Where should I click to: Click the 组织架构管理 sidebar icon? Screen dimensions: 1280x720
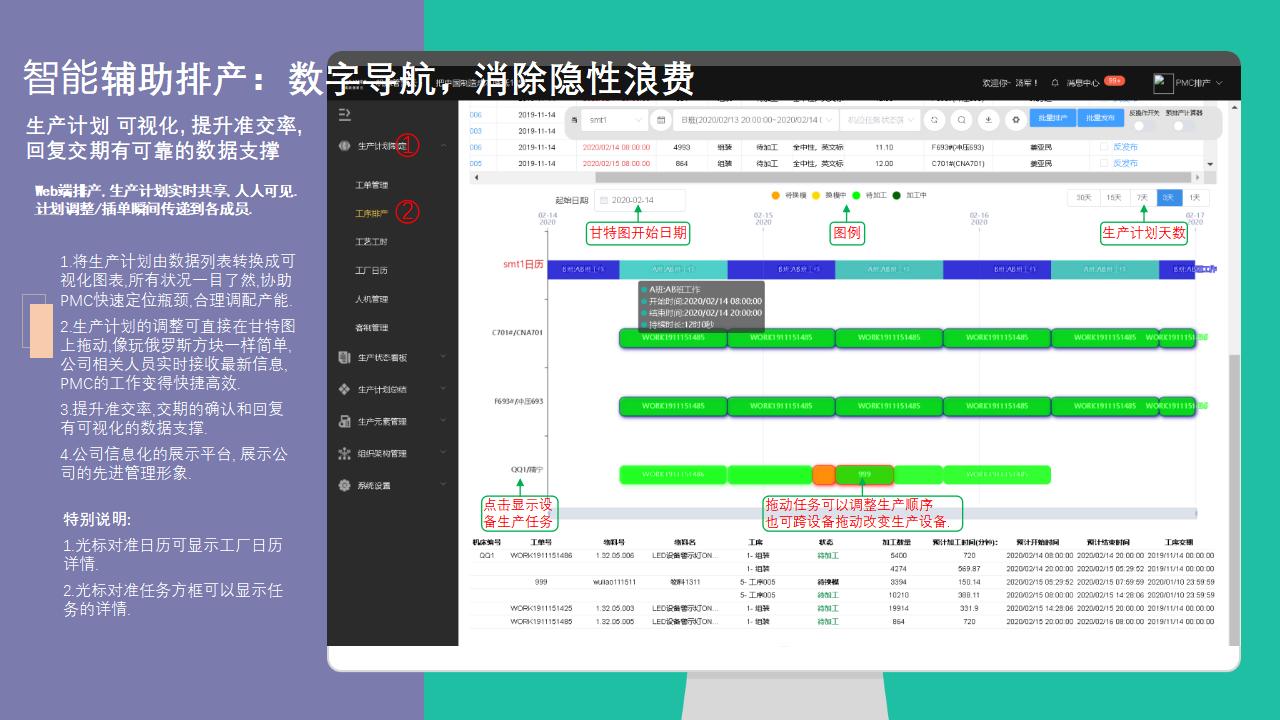[x=345, y=453]
